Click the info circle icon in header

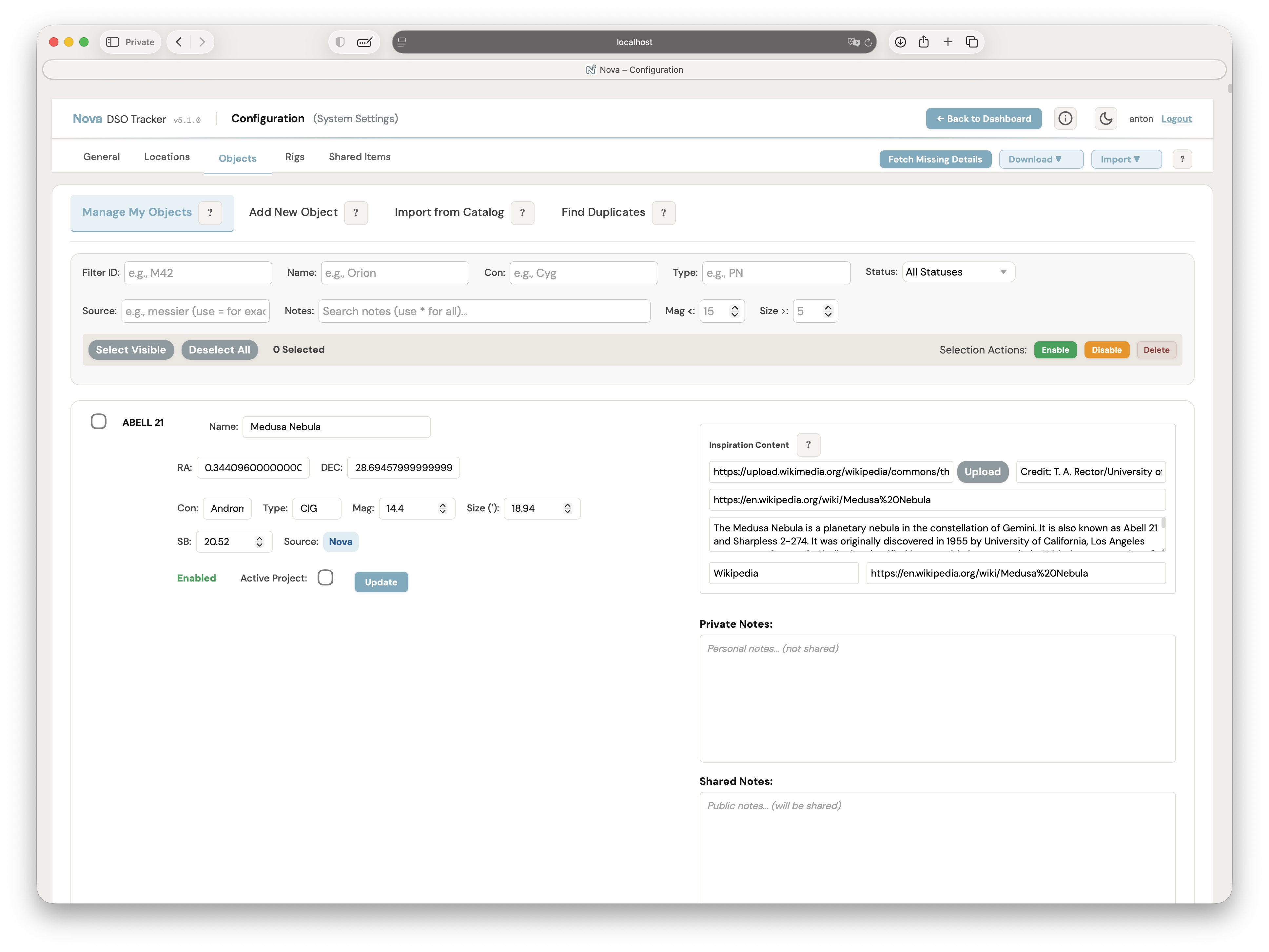[x=1065, y=119]
